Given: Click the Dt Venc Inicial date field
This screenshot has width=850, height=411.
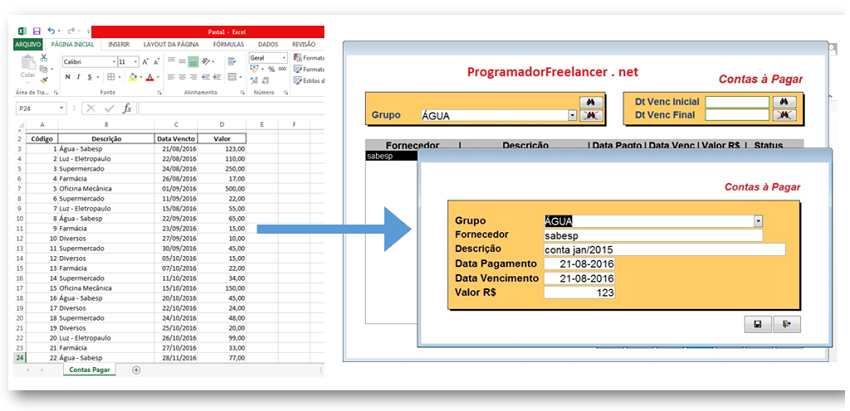Looking at the screenshot, I should pyautogui.click(x=737, y=102).
